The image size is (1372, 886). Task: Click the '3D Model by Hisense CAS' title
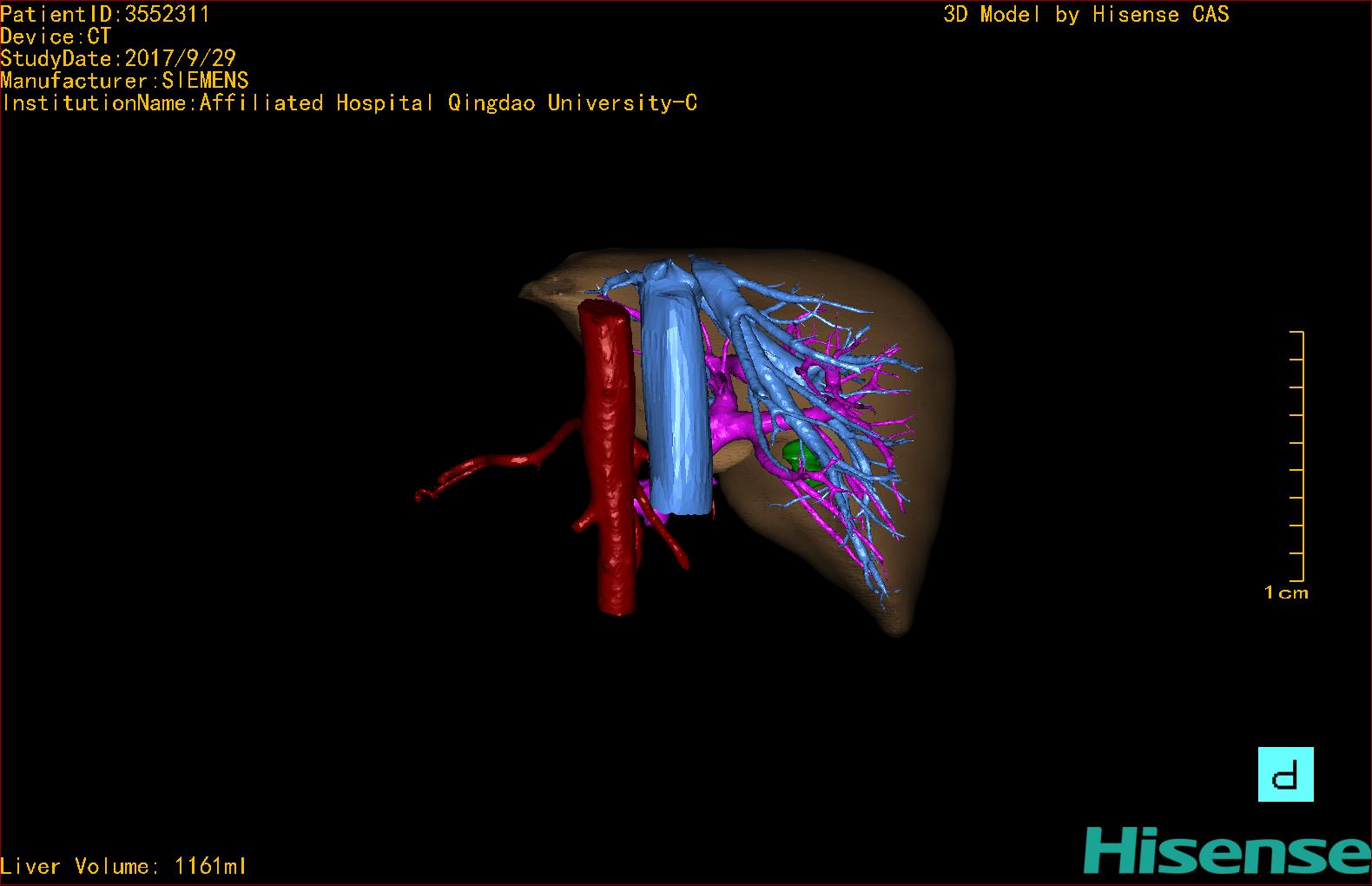click(x=1086, y=15)
